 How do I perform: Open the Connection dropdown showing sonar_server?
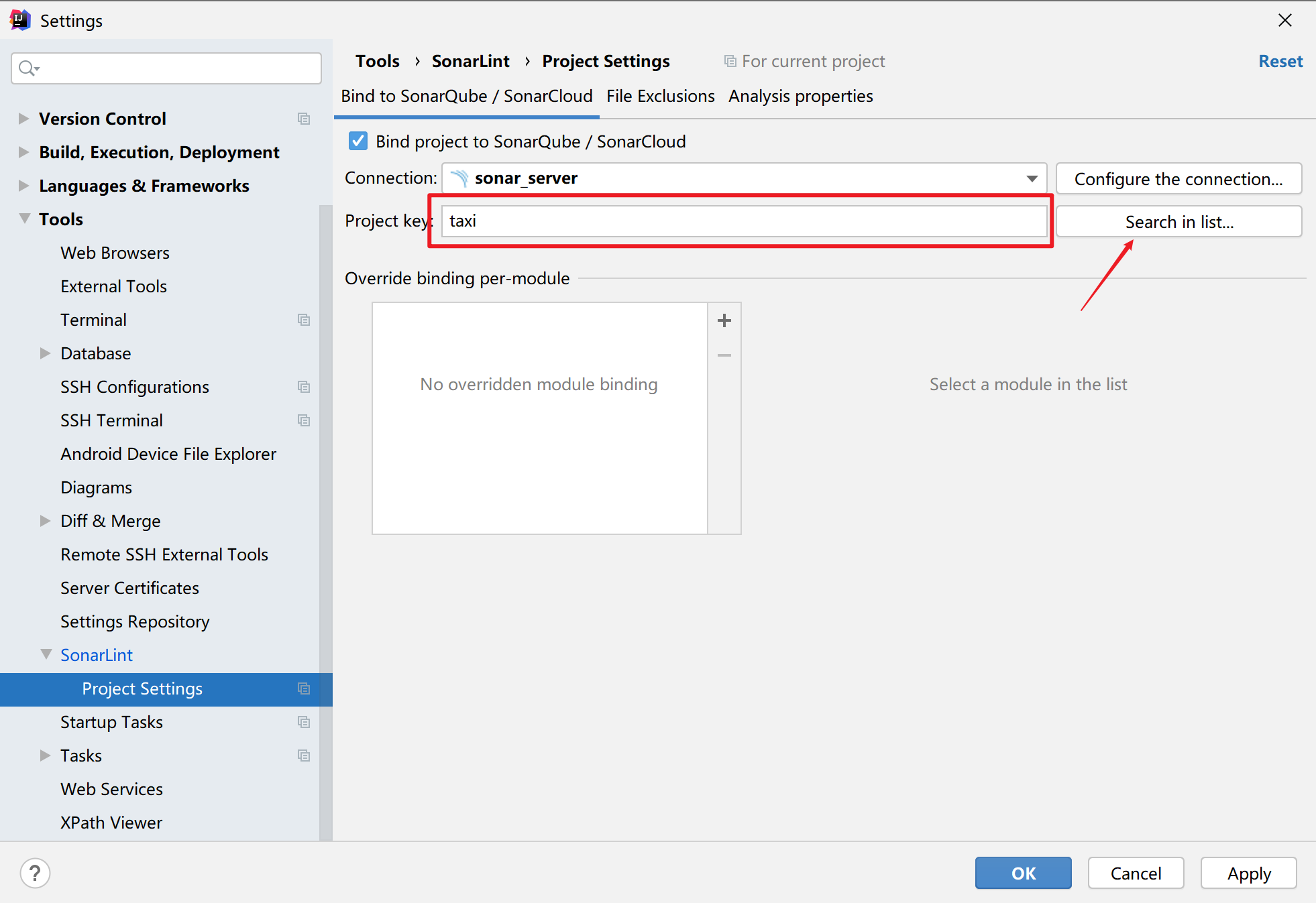click(743, 178)
